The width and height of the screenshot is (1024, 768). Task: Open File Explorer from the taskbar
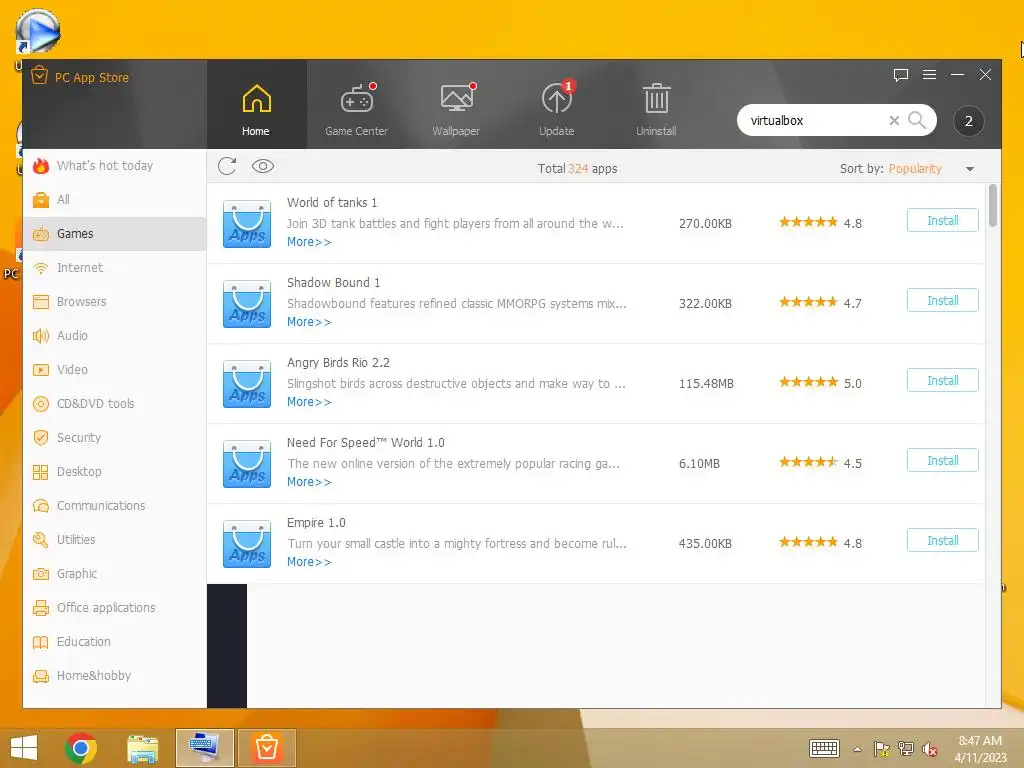[142, 748]
